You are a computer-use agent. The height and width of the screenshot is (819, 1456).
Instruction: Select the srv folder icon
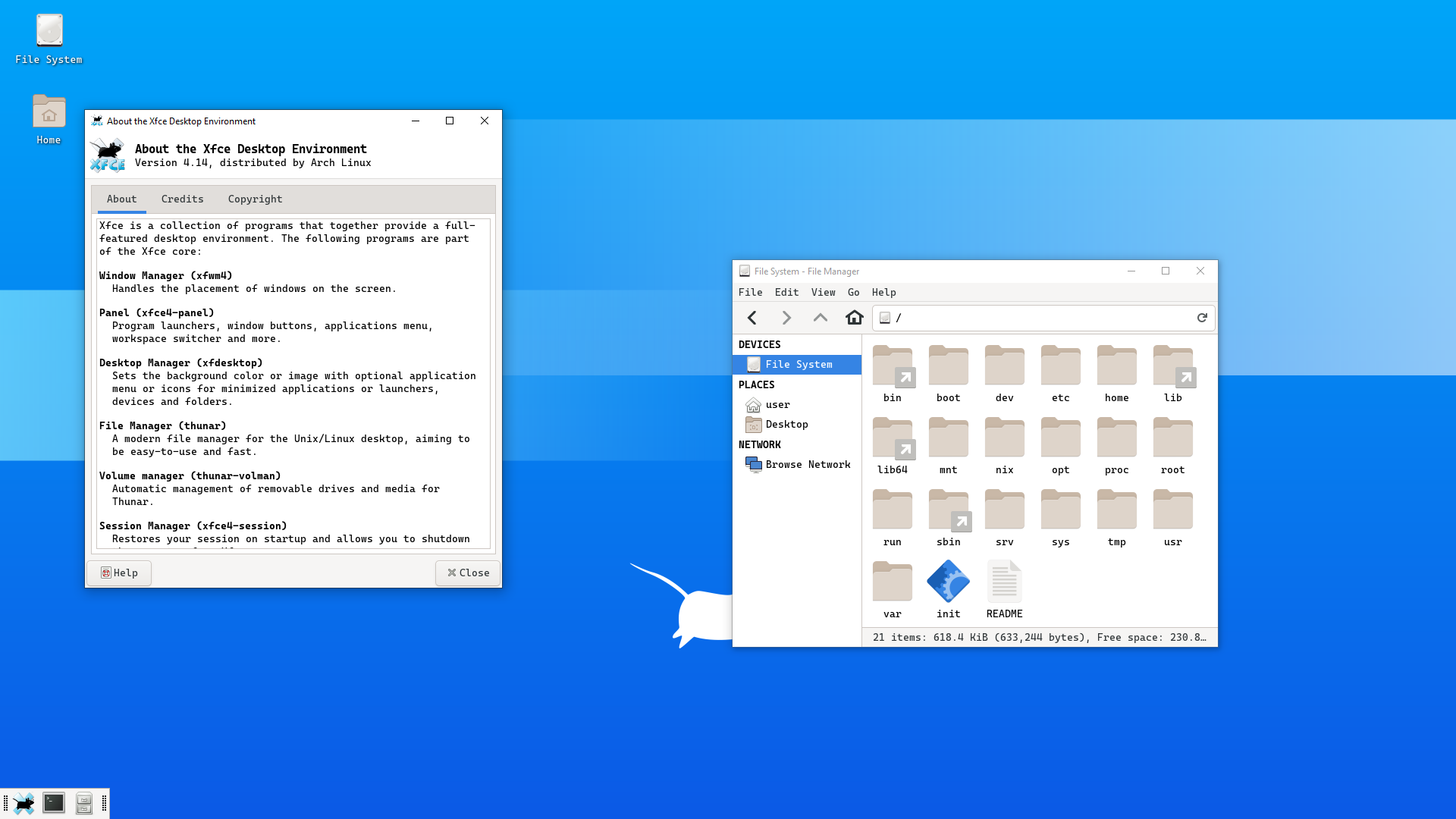(1005, 510)
